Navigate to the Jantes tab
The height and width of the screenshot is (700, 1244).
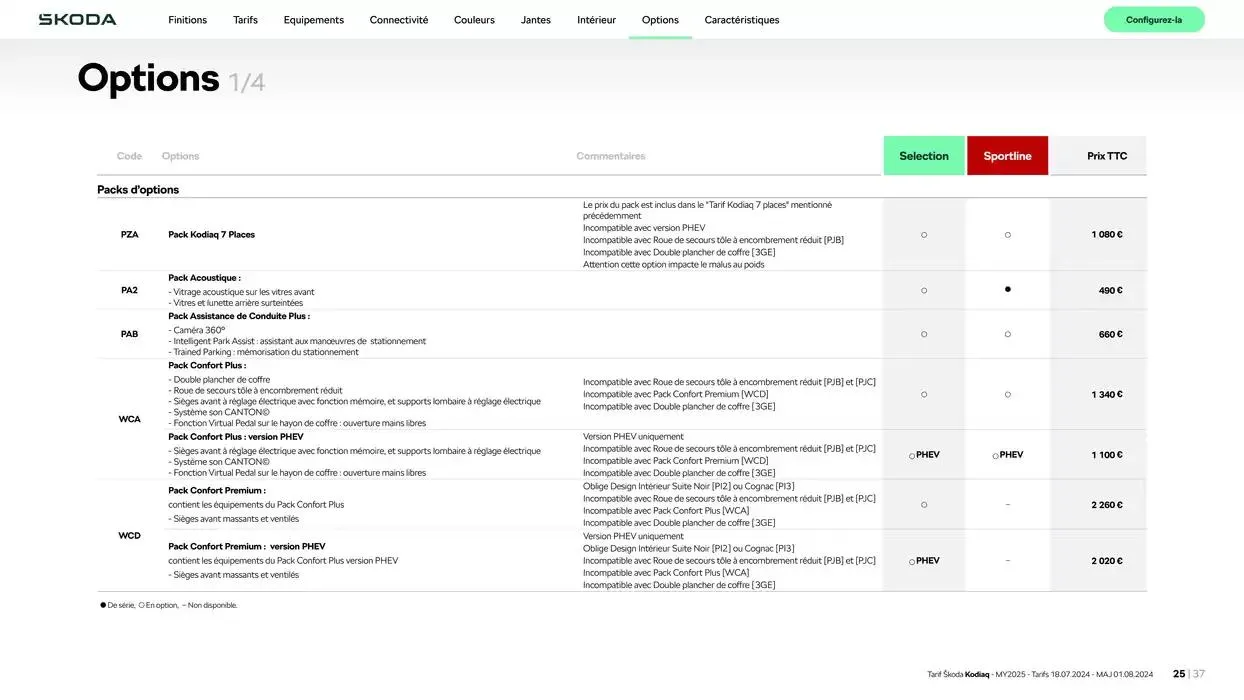coord(535,20)
